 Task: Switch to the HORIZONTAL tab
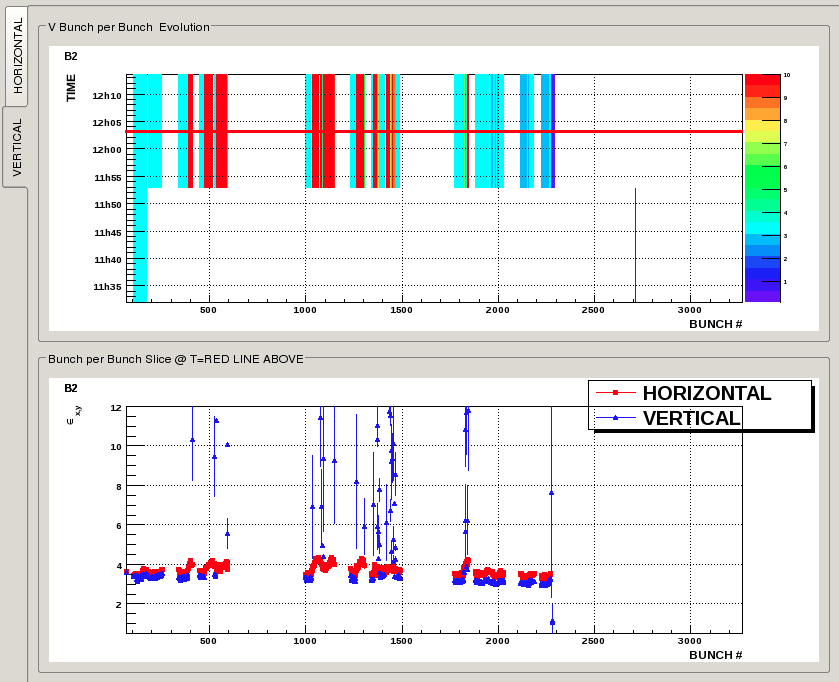[16, 55]
